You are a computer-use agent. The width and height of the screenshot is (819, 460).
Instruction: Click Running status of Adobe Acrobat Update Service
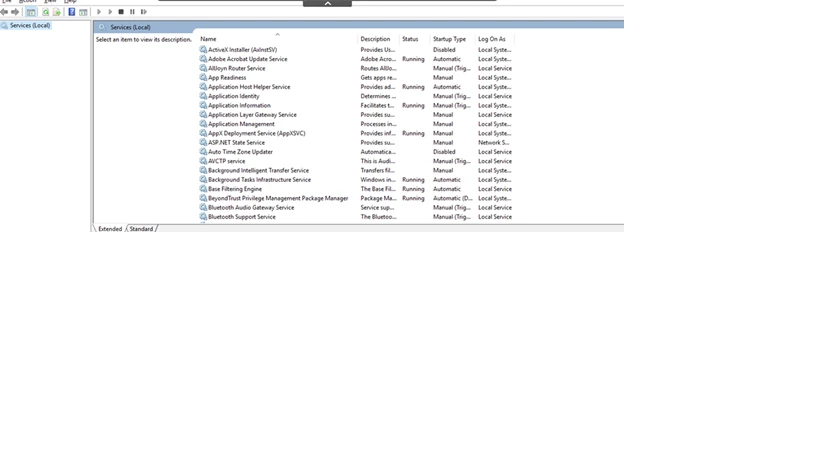[413, 59]
